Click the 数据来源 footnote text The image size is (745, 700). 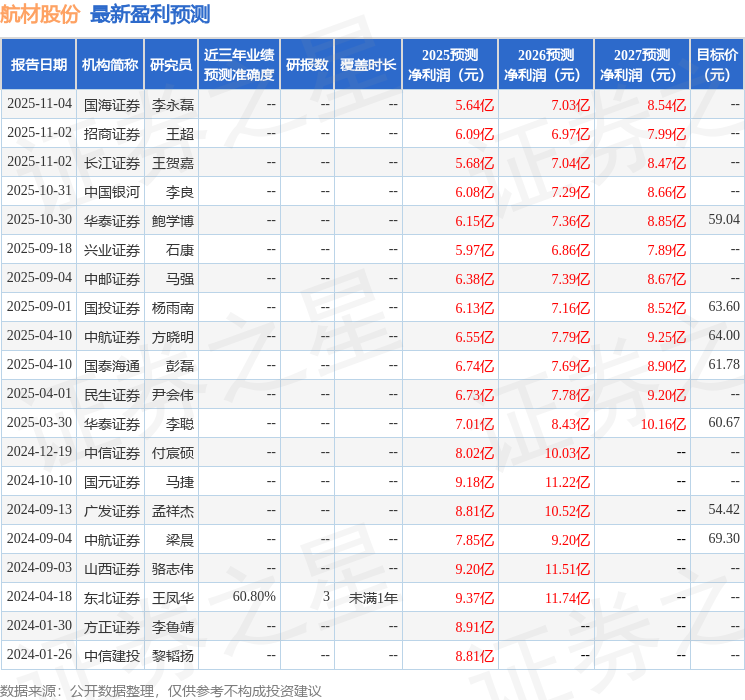pyautogui.click(x=161, y=690)
